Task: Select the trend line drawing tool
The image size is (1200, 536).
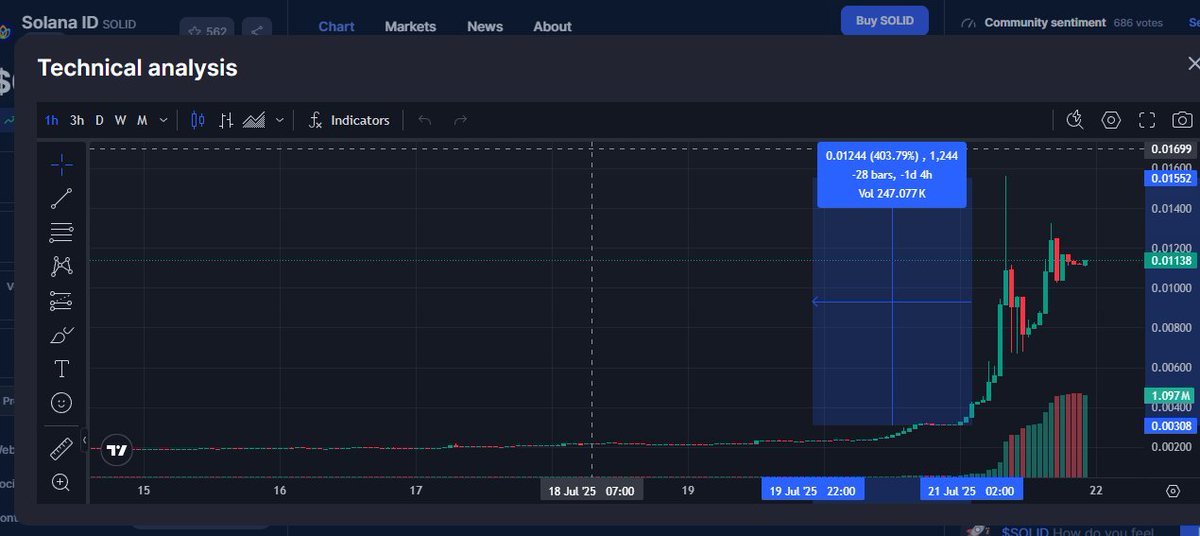Action: tap(61, 198)
